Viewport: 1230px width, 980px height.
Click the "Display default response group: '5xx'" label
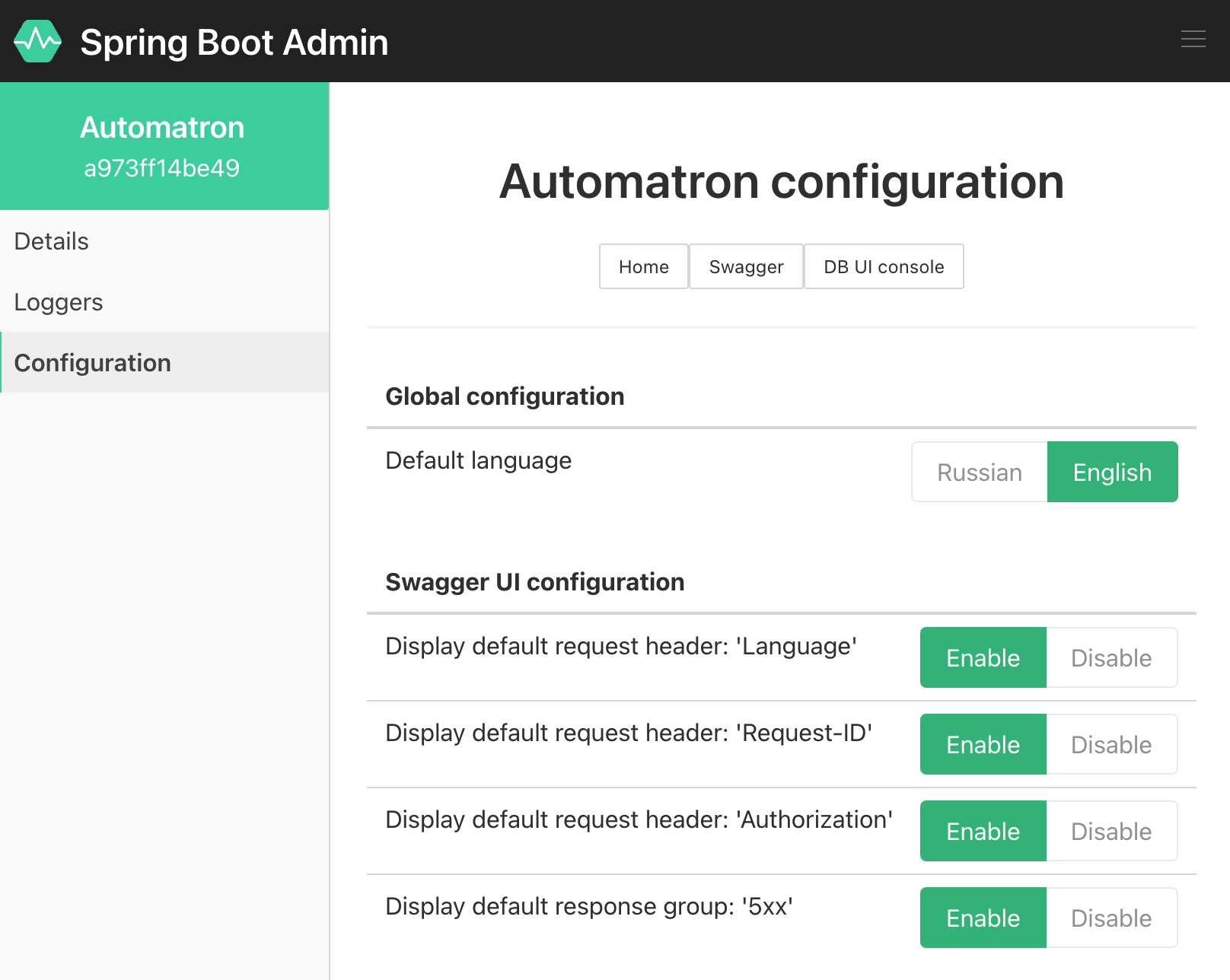(589, 906)
